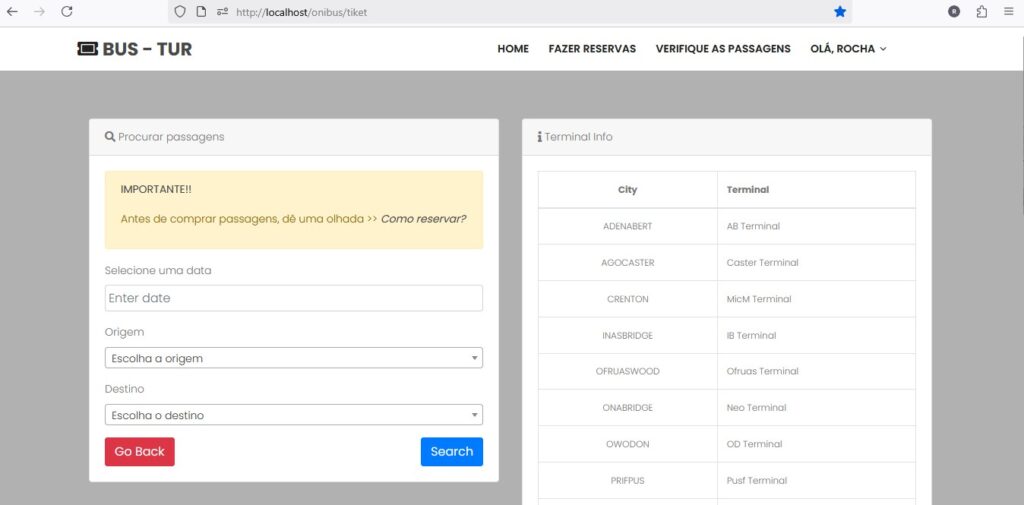Click the page info document icon
Viewport: 1024px width, 505px height.
[201, 12]
